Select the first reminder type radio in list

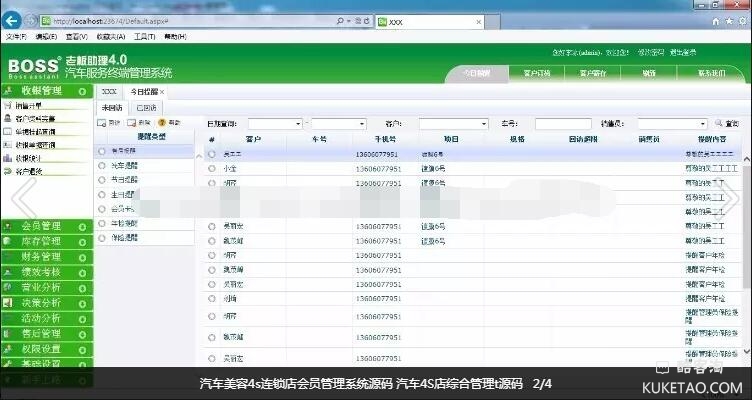pos(101,151)
